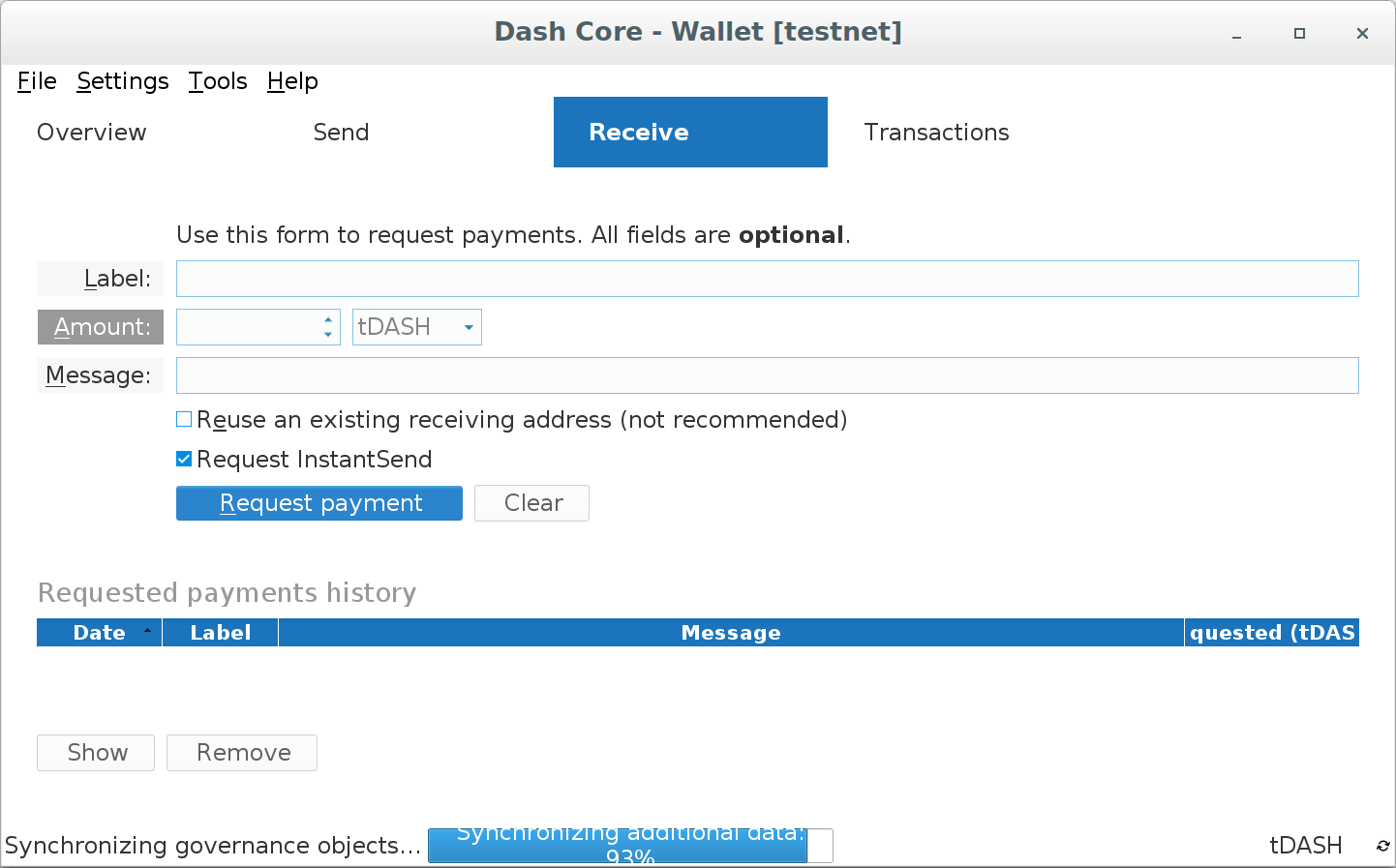Open the Tools menu
1396x868 pixels.
tap(218, 81)
